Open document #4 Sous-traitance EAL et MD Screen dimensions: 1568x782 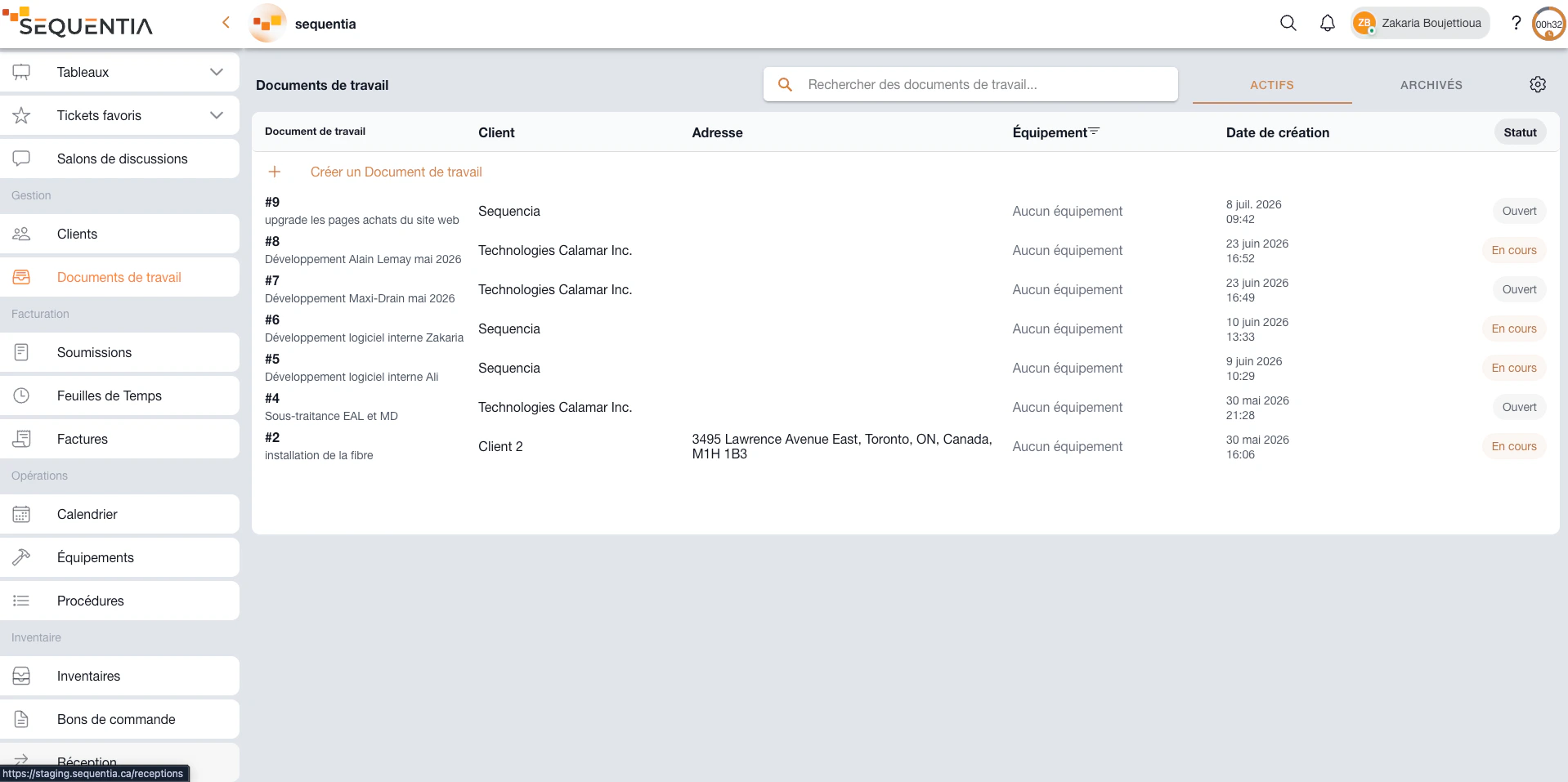click(x=331, y=407)
